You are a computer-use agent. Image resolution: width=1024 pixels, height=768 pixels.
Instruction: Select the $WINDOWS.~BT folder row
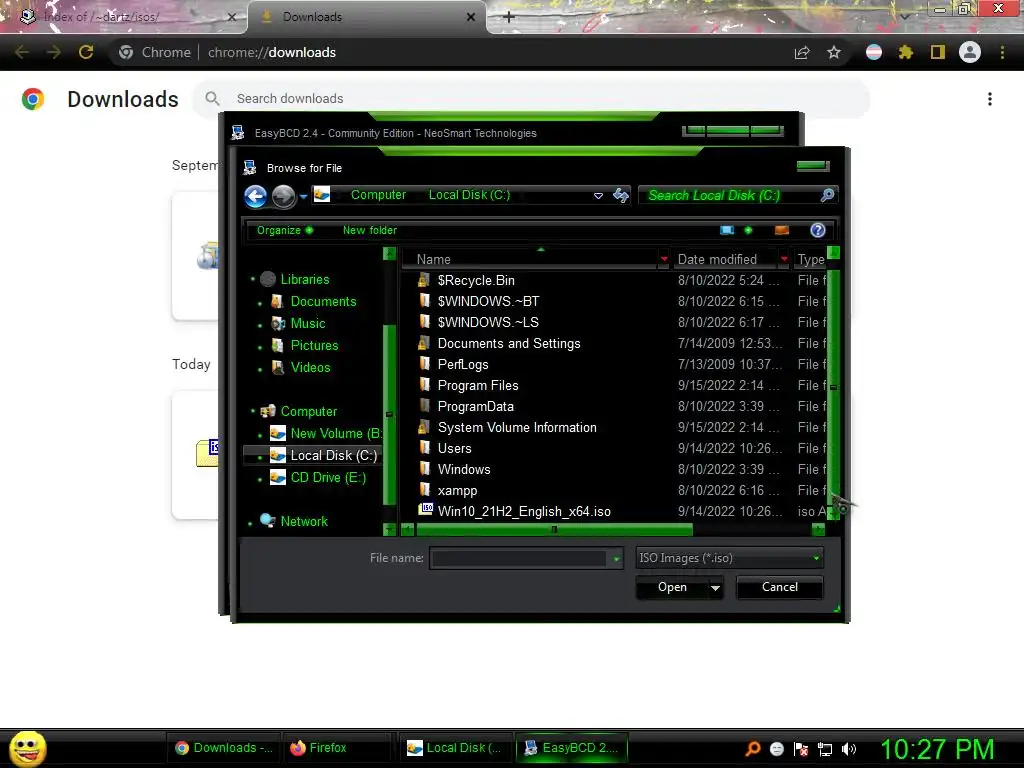coord(614,301)
